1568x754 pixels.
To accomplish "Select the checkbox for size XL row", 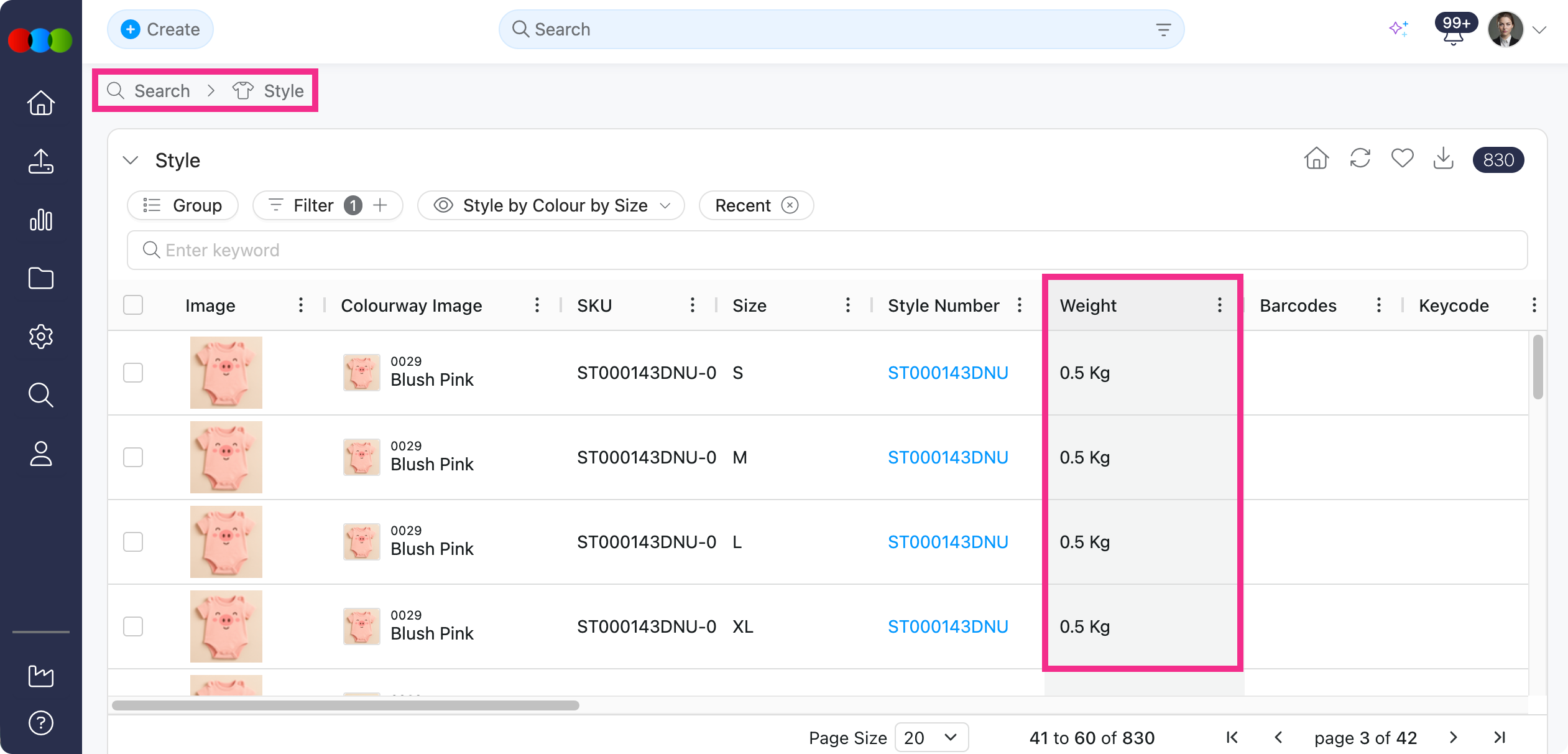I will [133, 626].
